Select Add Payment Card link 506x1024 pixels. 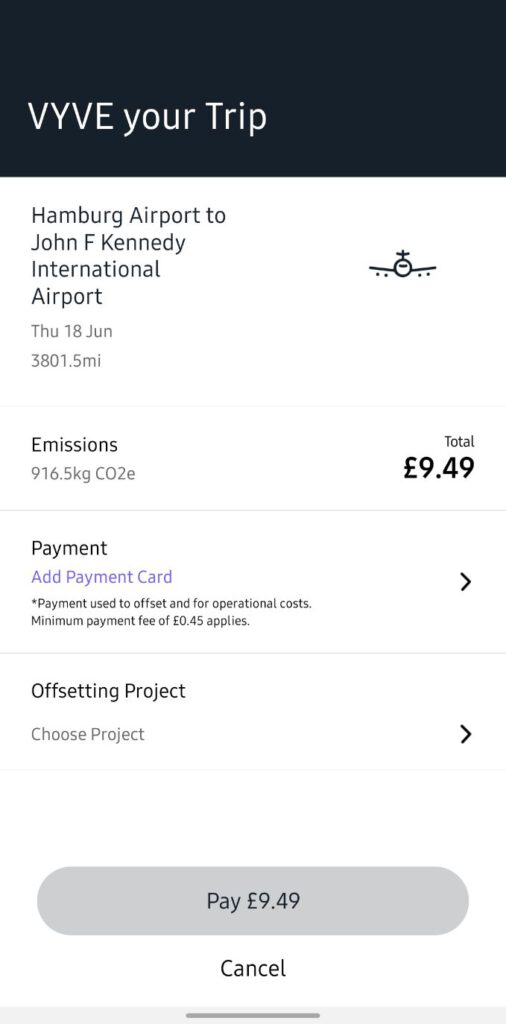[x=102, y=577]
